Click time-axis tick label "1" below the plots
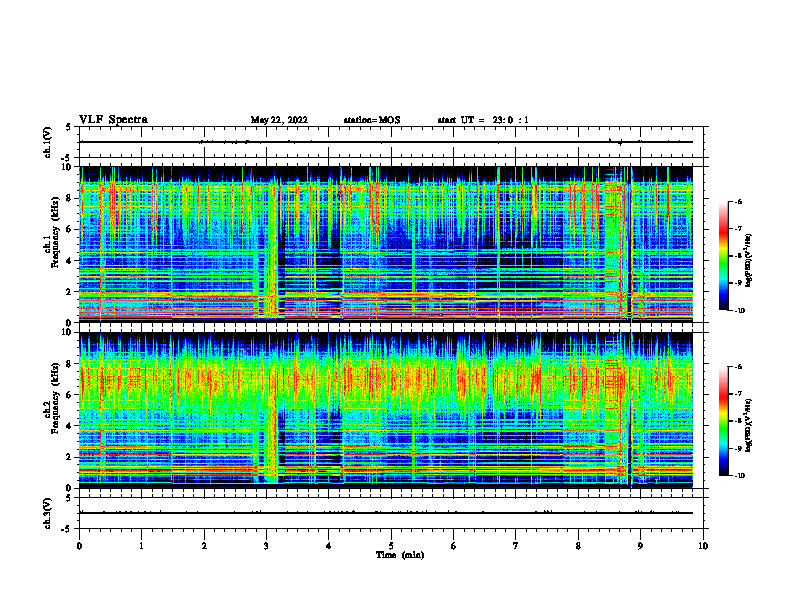Viewport: 792px width, 612px height. point(141,546)
